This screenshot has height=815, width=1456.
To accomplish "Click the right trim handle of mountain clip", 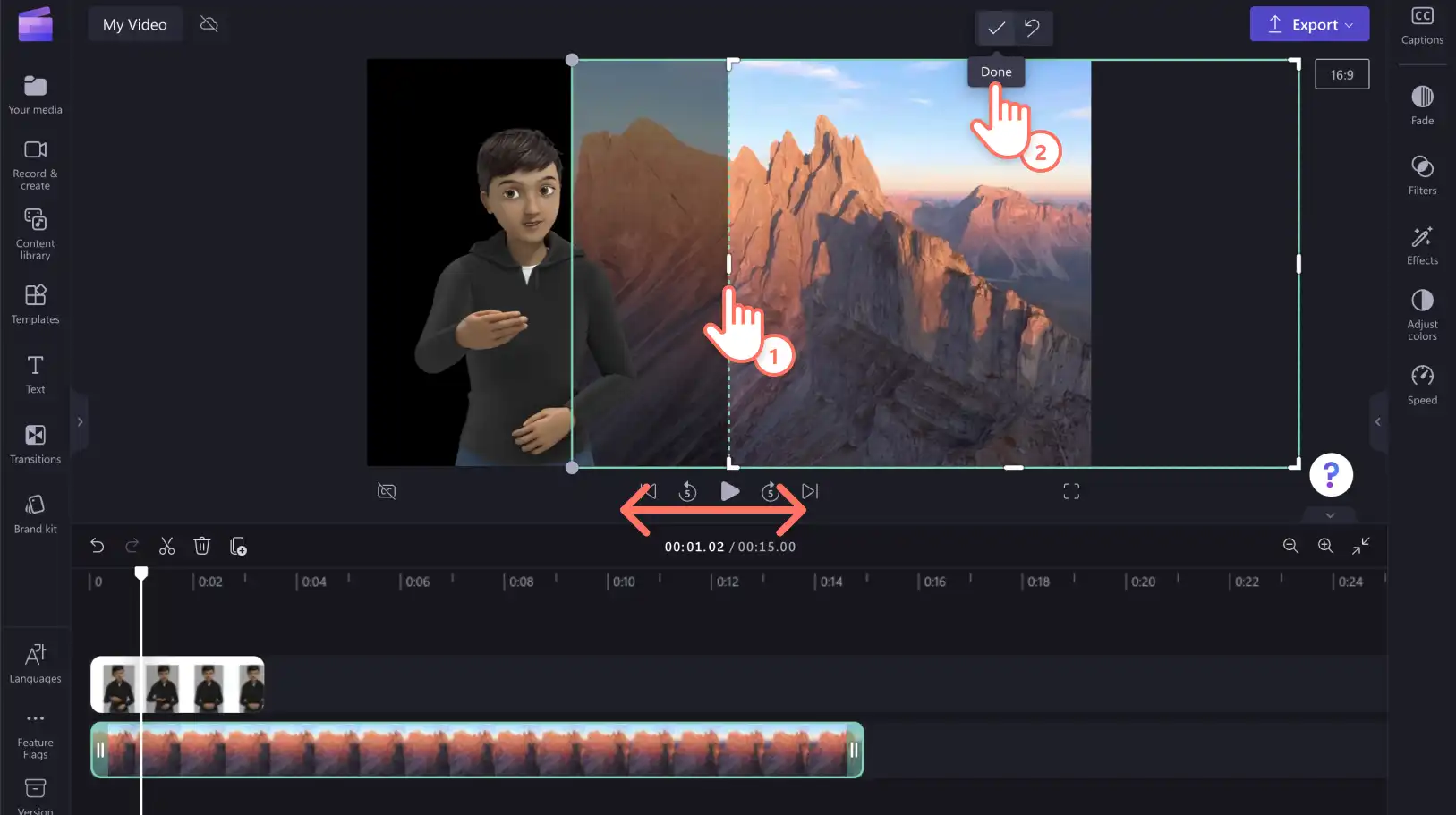I will (854, 750).
